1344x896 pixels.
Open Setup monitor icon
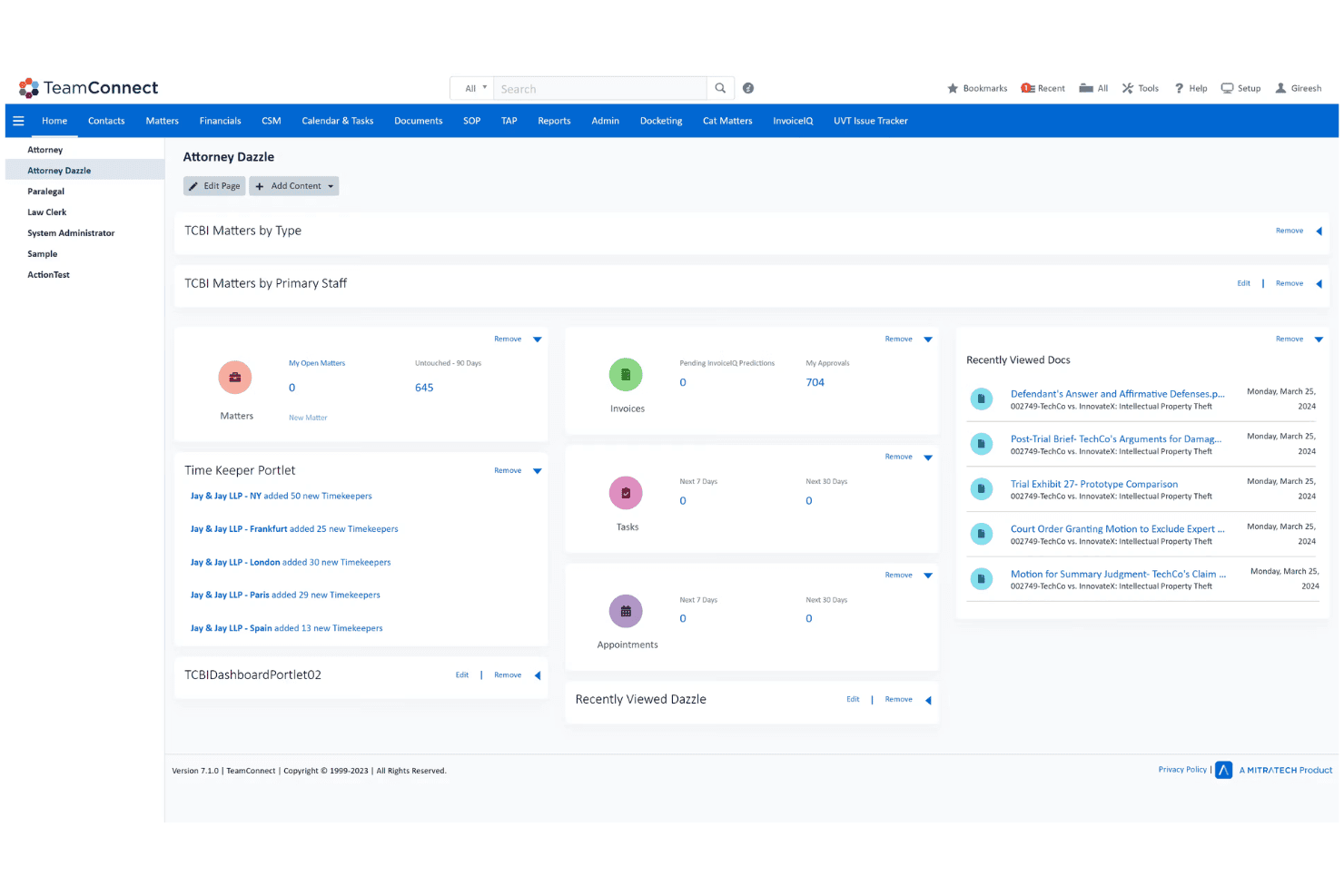[x=1227, y=88]
